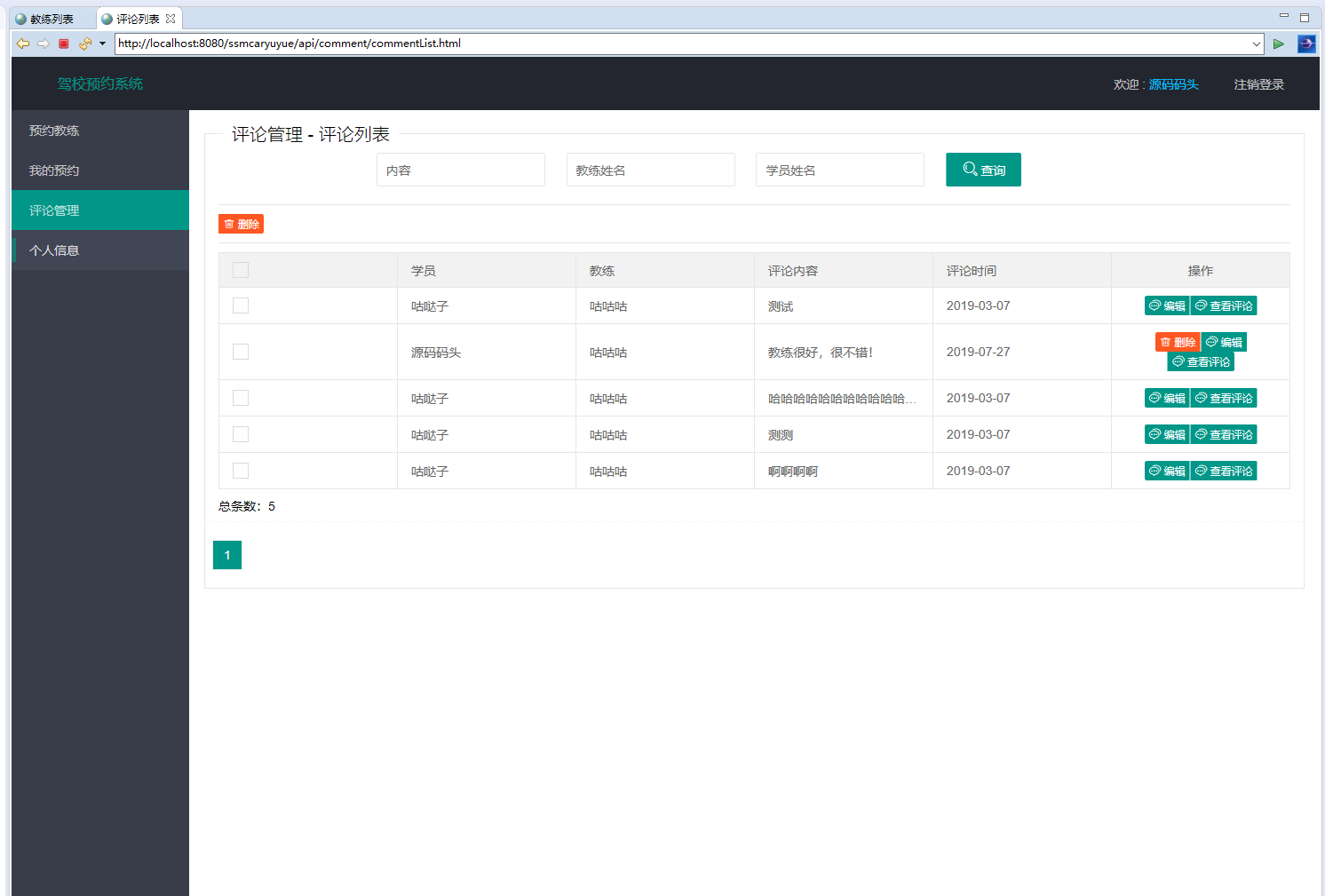
Task: Click the 评论内容 column header
Action: click(844, 270)
